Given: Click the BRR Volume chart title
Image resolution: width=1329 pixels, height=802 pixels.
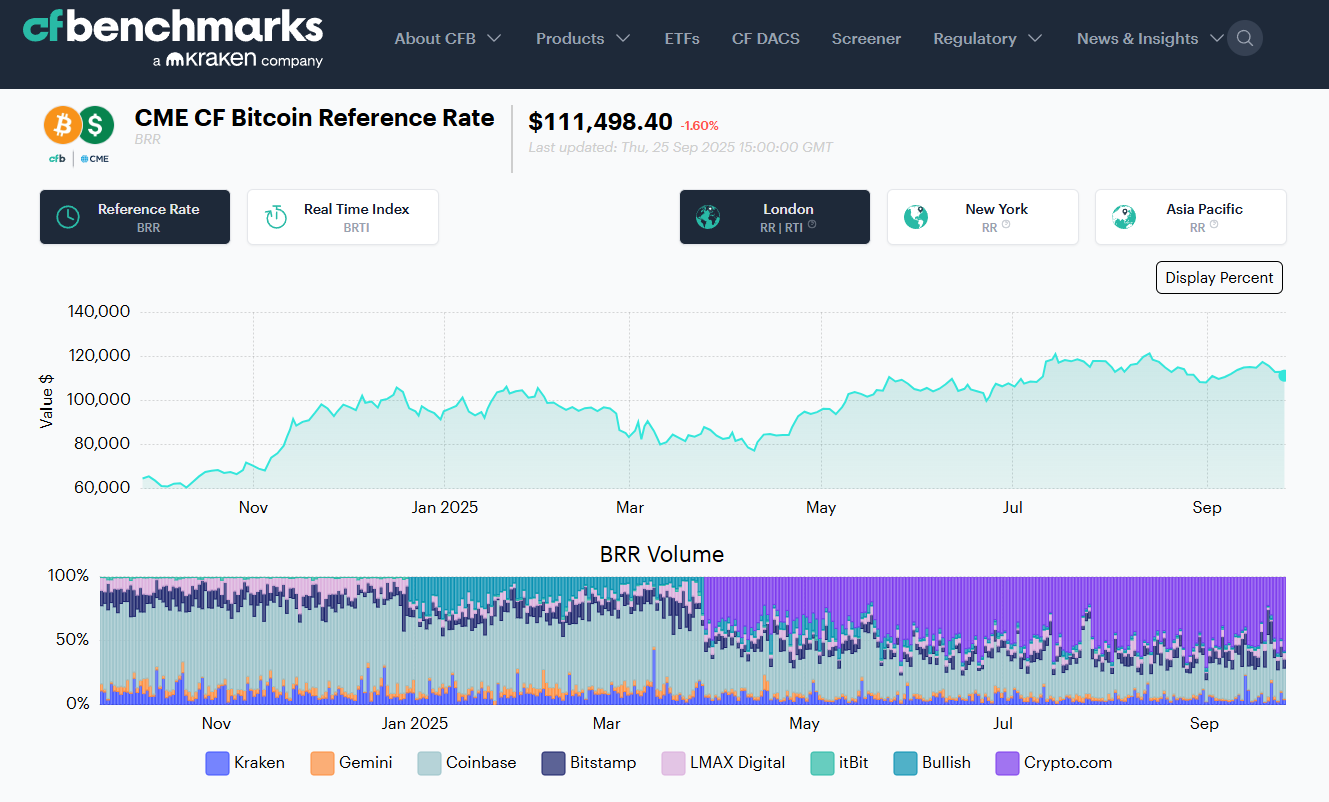Looking at the screenshot, I should point(662,554).
